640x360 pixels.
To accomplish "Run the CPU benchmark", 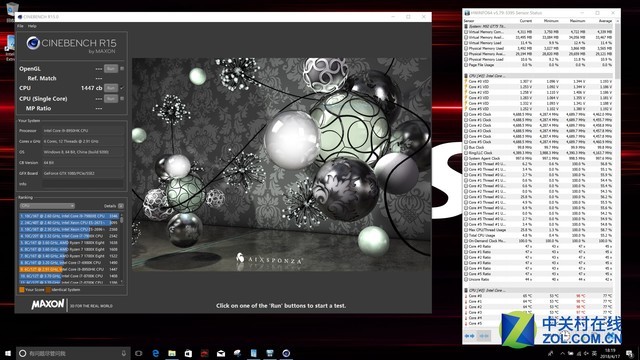I will [x=111, y=88].
